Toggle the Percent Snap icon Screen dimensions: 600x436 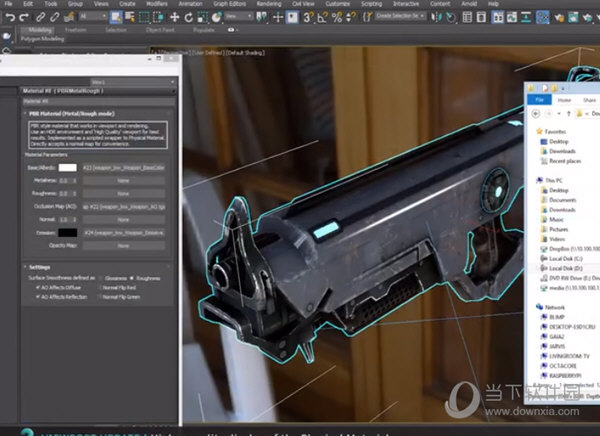[x=337, y=17]
